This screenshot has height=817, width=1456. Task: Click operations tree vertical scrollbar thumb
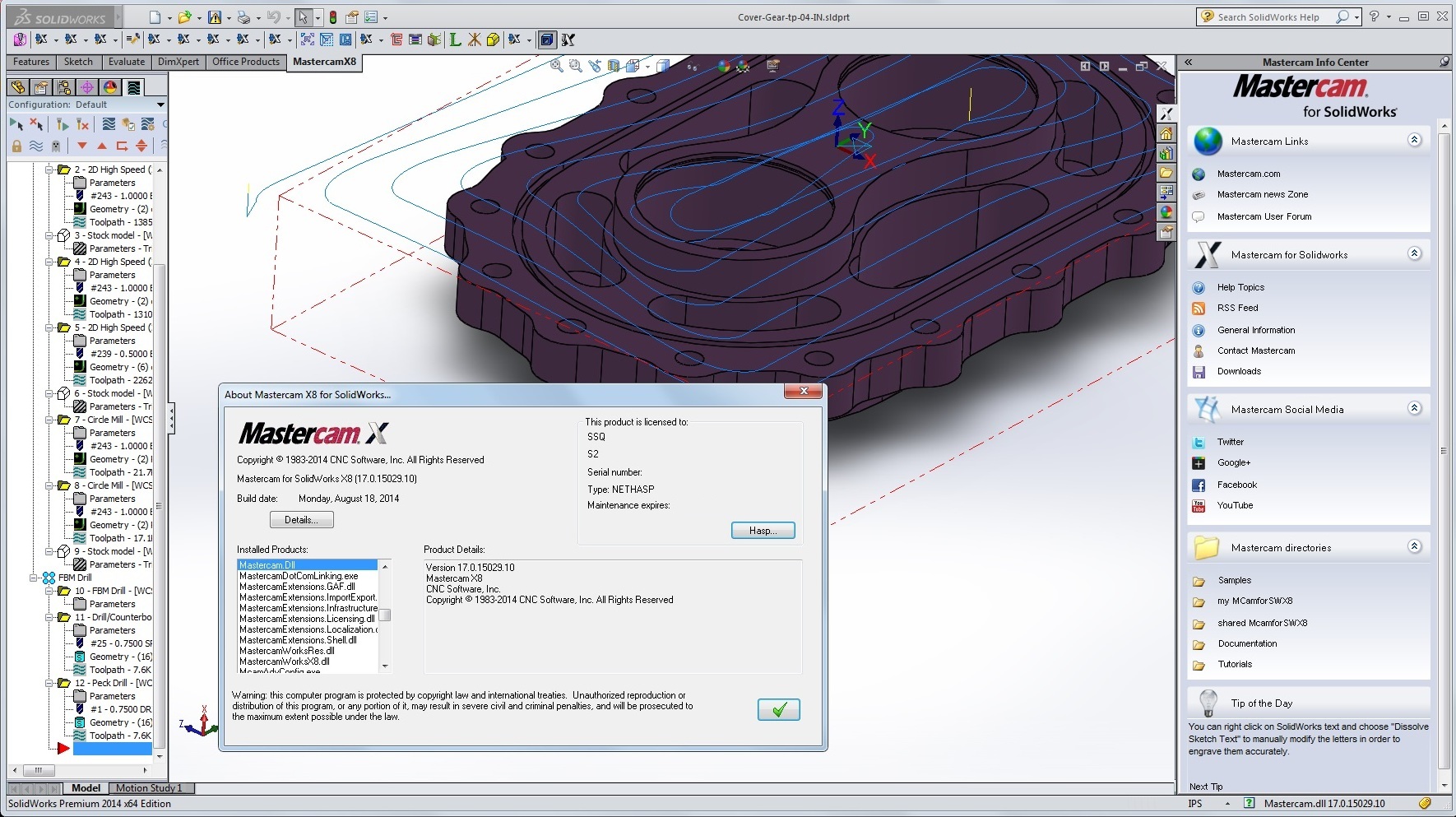160,506
